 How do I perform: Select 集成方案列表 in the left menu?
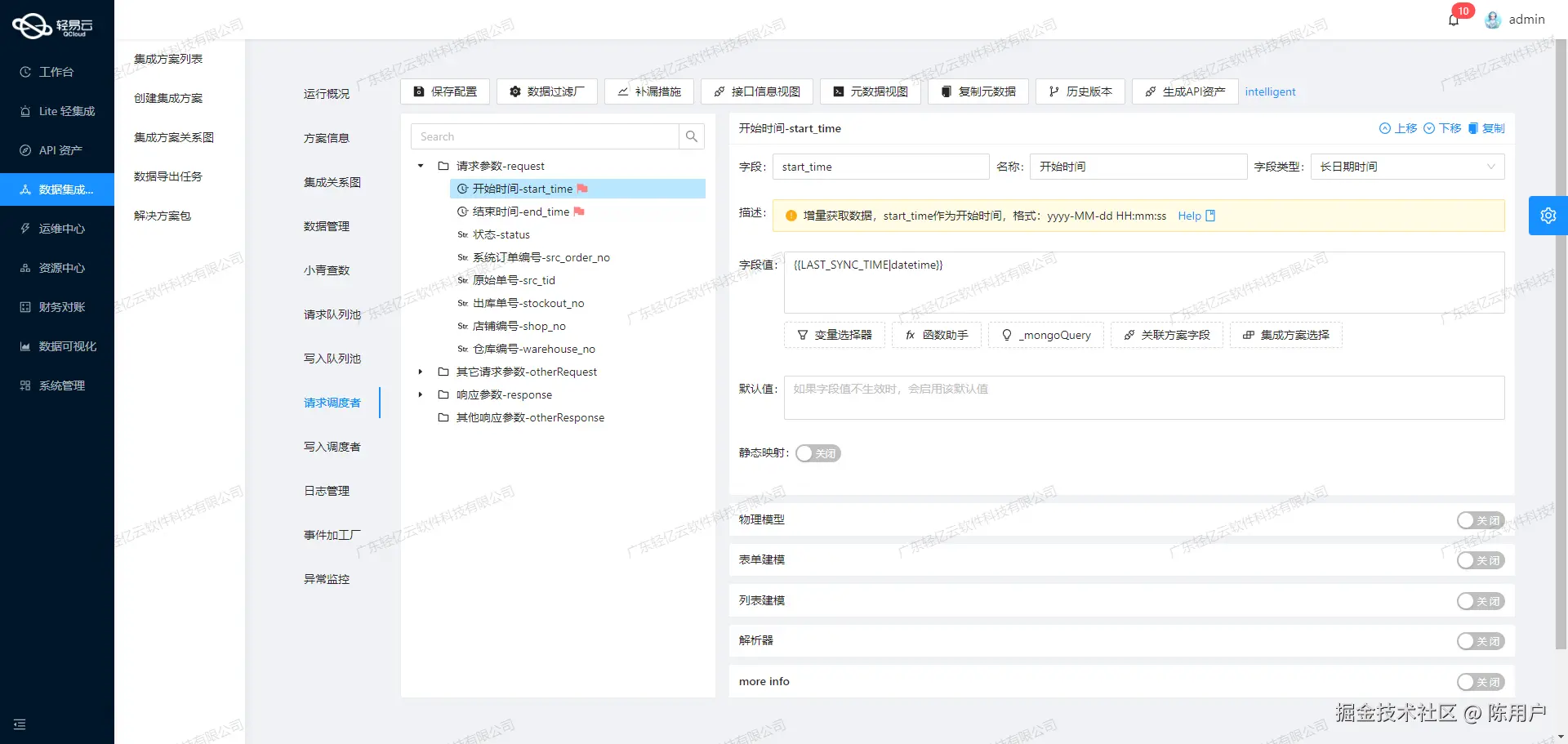pyautogui.click(x=170, y=58)
